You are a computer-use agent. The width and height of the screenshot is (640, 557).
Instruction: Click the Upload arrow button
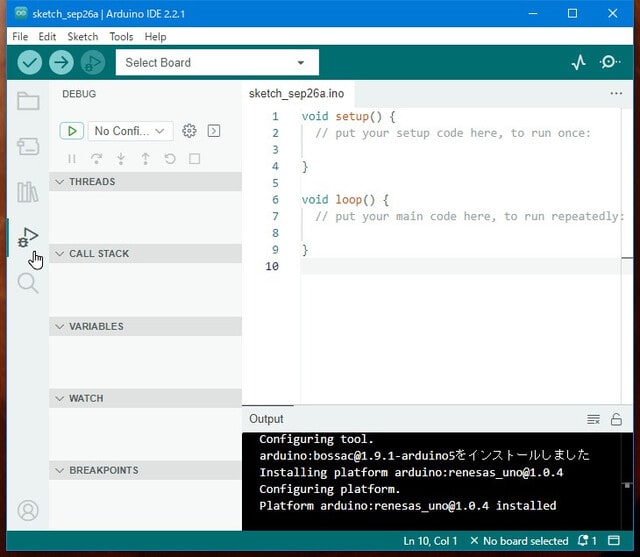coord(61,62)
